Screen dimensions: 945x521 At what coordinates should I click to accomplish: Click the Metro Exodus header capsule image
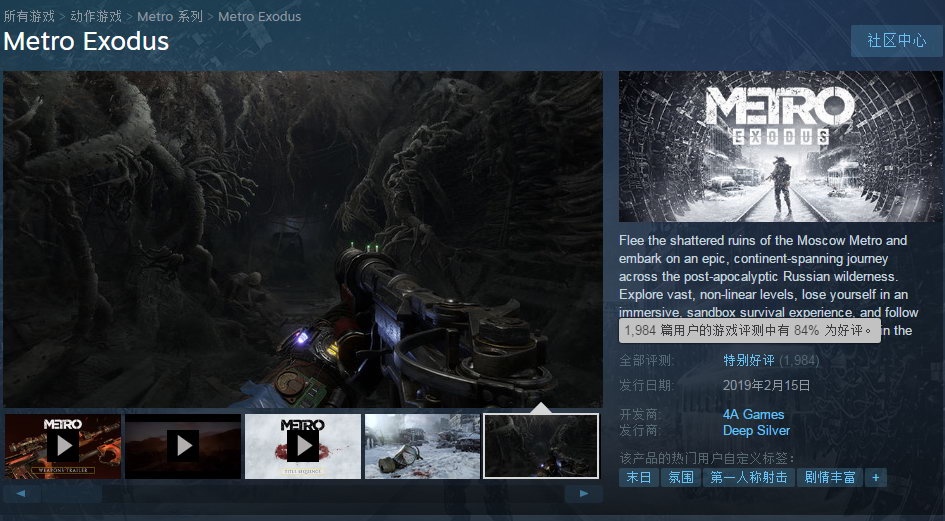(767, 147)
